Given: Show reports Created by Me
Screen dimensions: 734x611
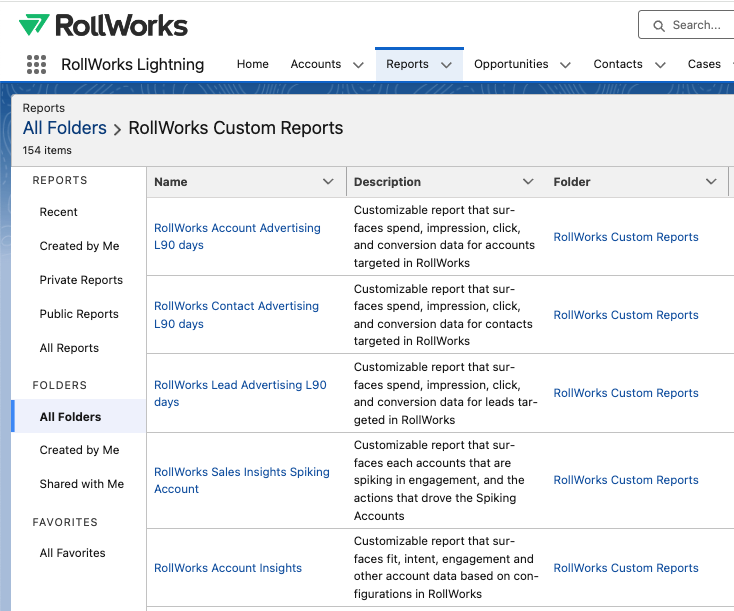Looking at the screenshot, I should [79, 246].
